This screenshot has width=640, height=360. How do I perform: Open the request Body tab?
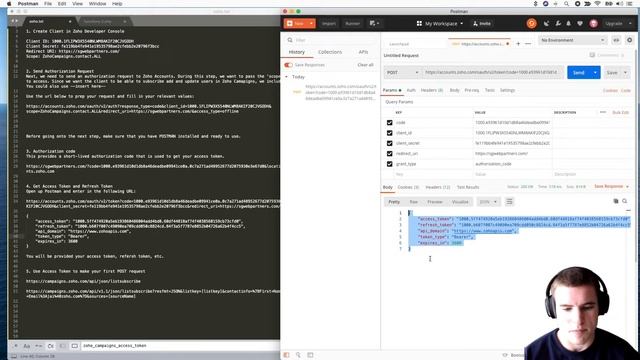[454, 90]
